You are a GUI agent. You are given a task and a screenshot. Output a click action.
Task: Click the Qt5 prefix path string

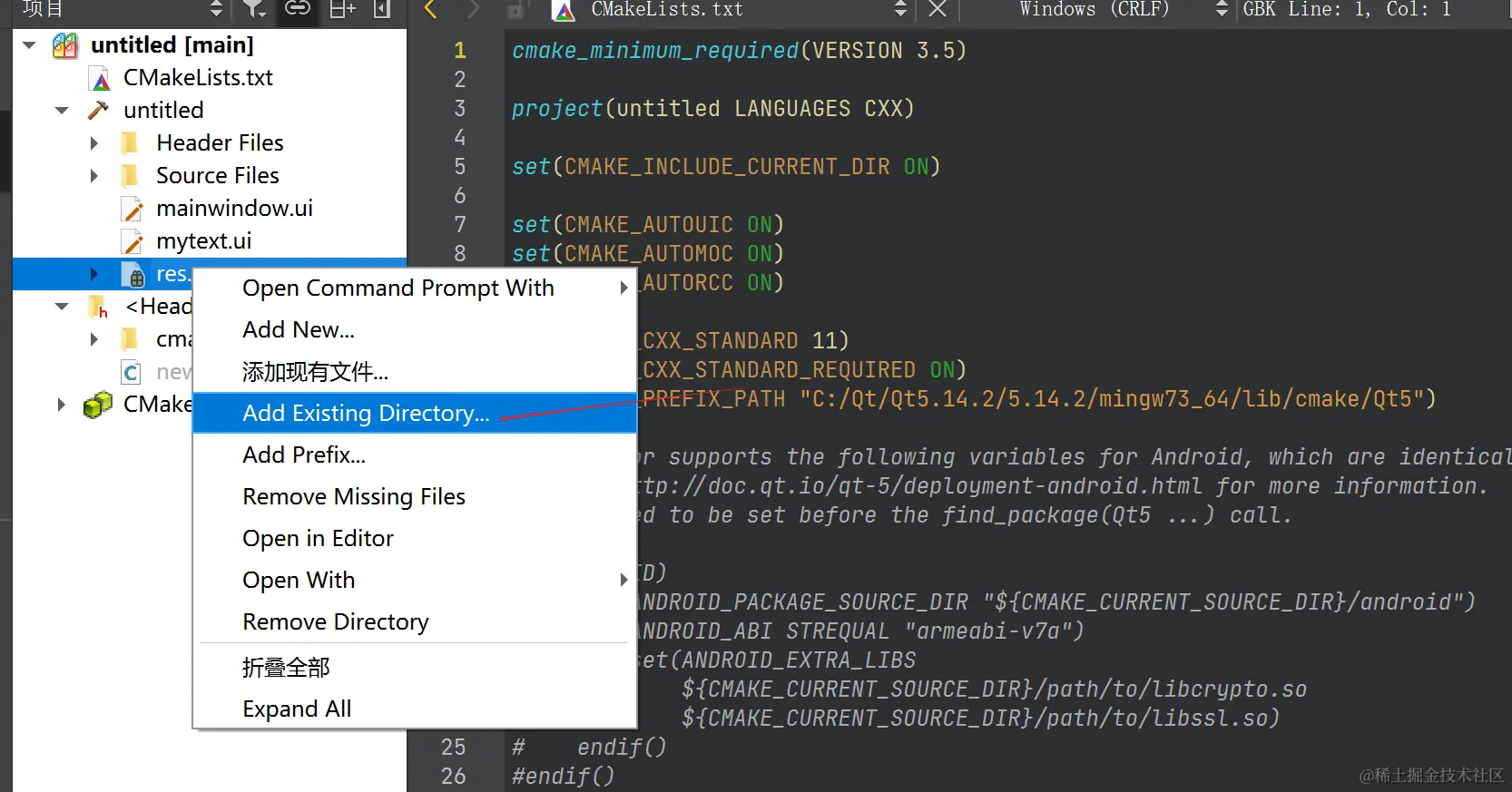[1112, 398]
